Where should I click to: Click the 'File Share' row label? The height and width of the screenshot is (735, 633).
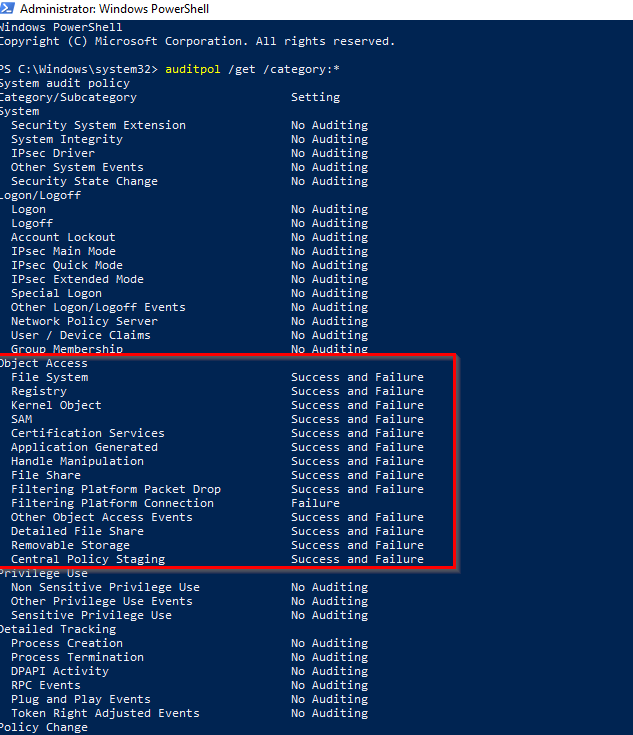[x=46, y=475]
